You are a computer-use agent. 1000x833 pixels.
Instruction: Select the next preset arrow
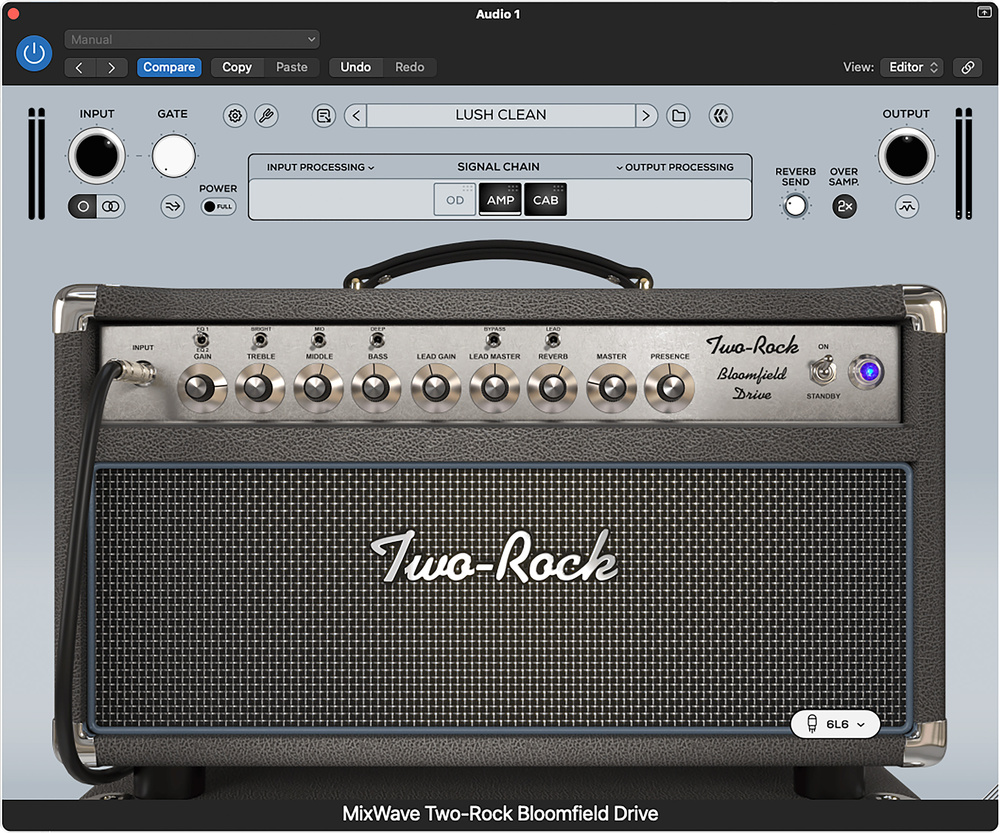(646, 116)
